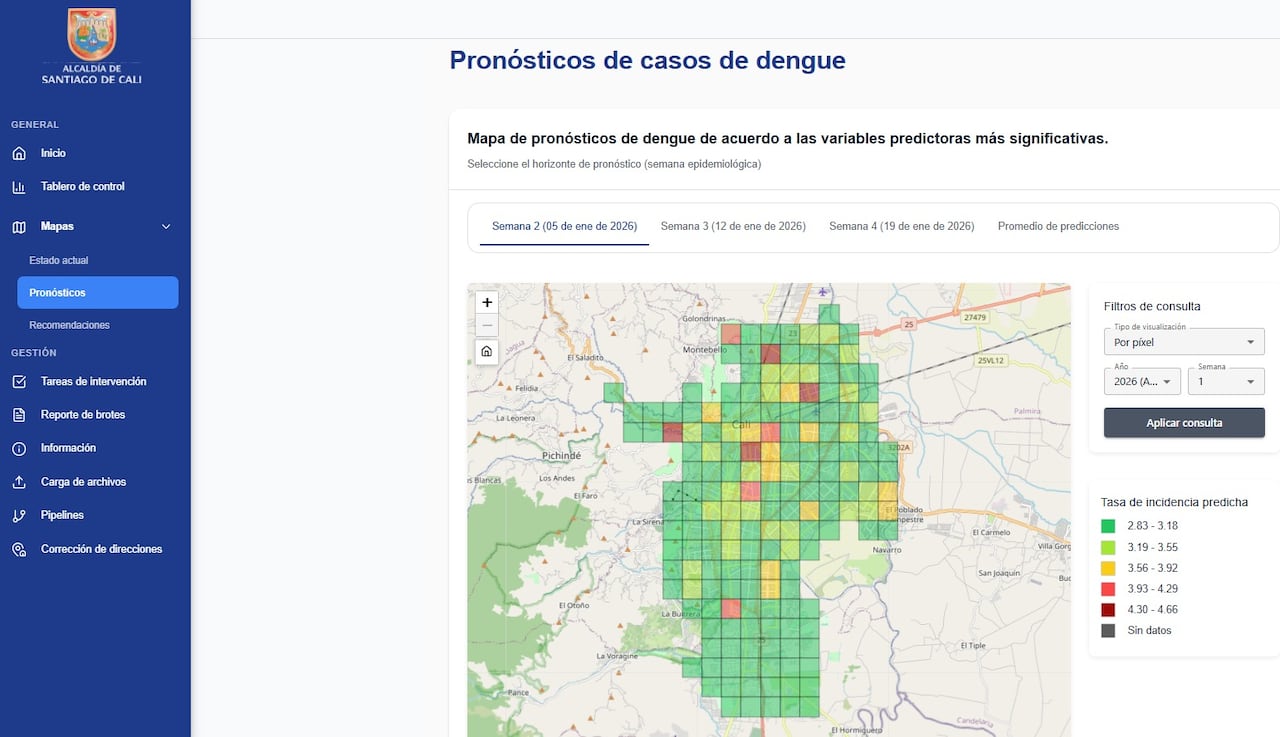Click the Navarro label on map

click(x=887, y=551)
